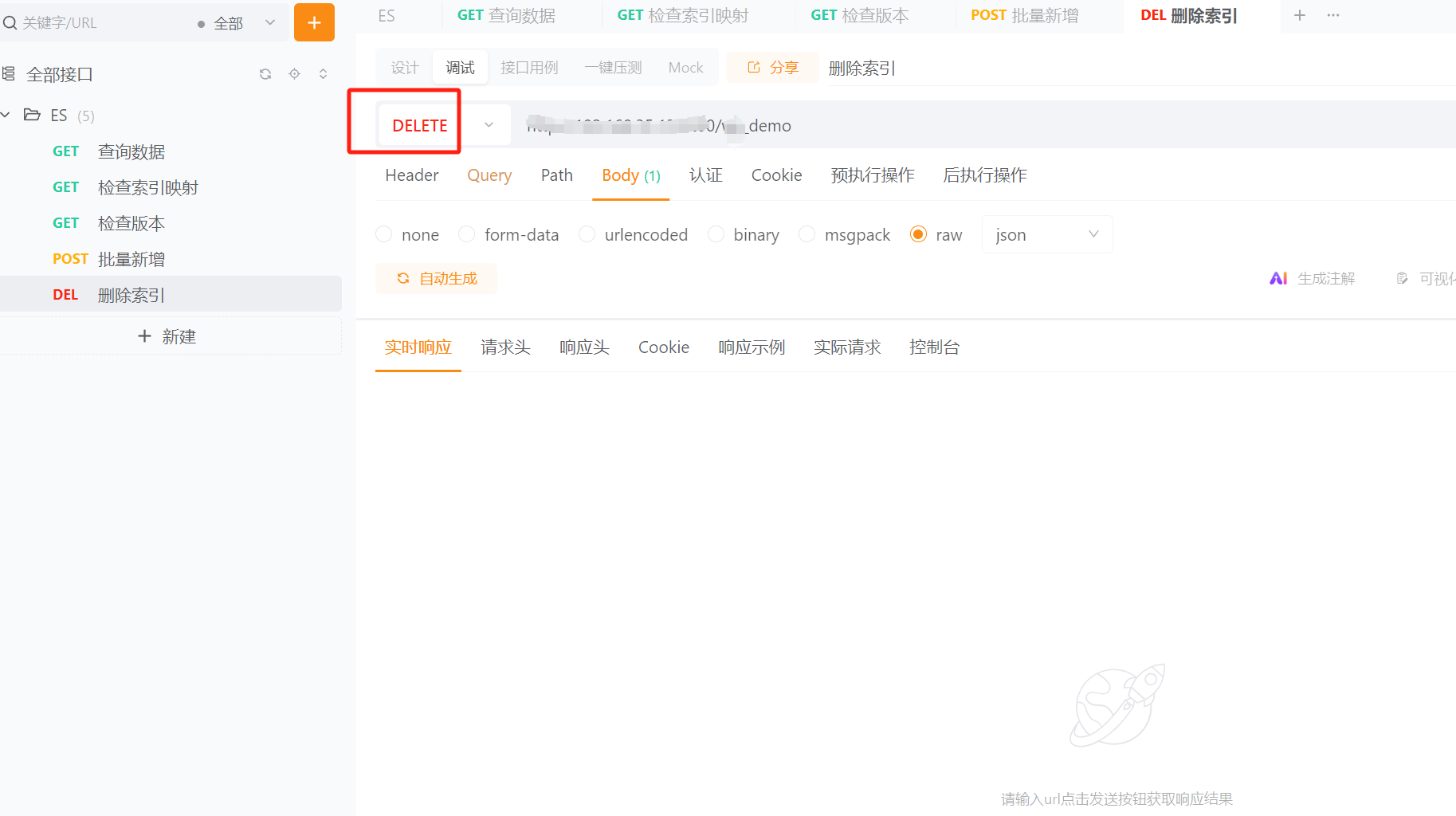Switch to the 接口用例 tab
The image size is (1456, 816).
click(x=529, y=67)
